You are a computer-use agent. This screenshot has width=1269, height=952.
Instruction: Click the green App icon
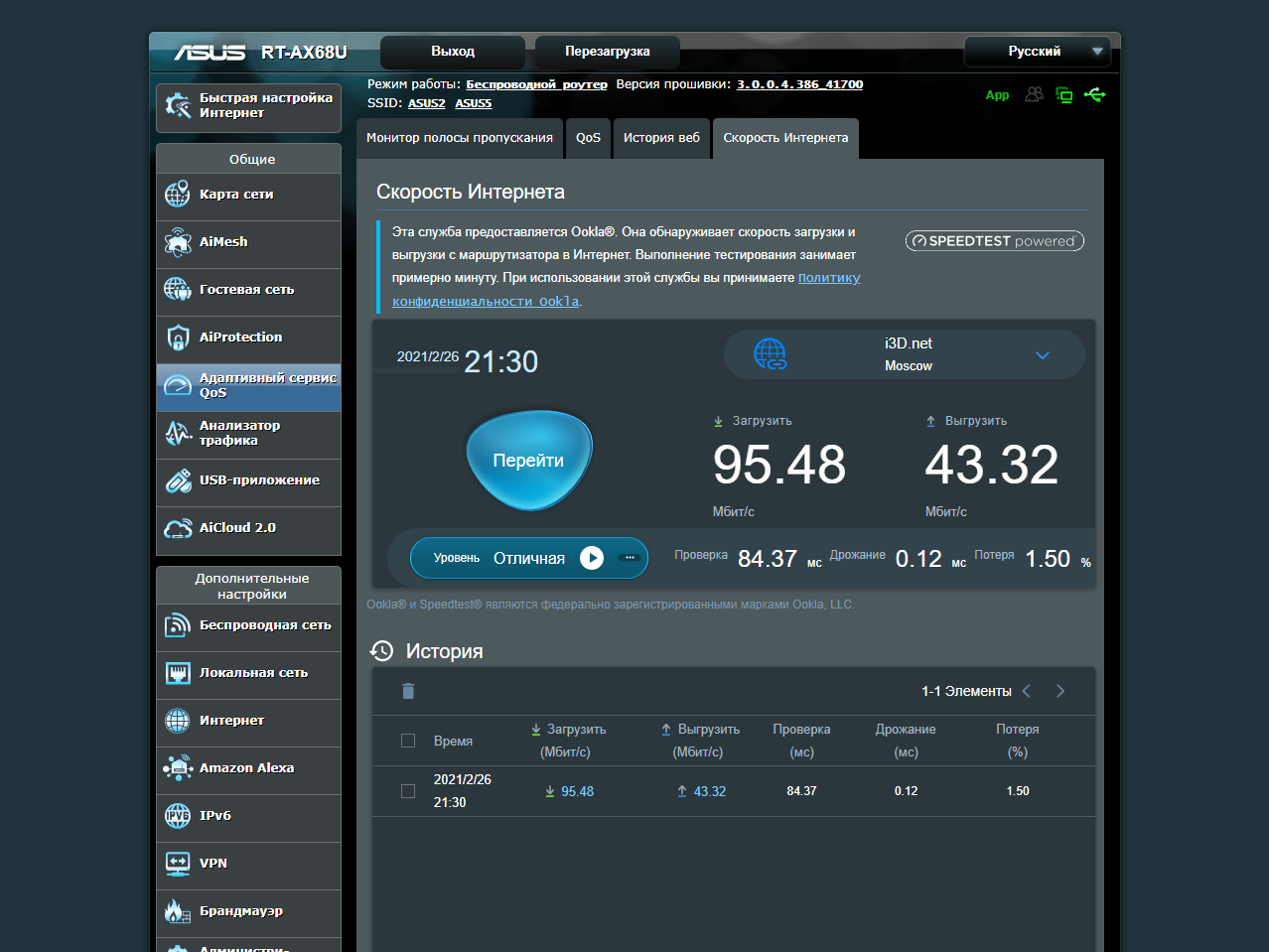(997, 95)
